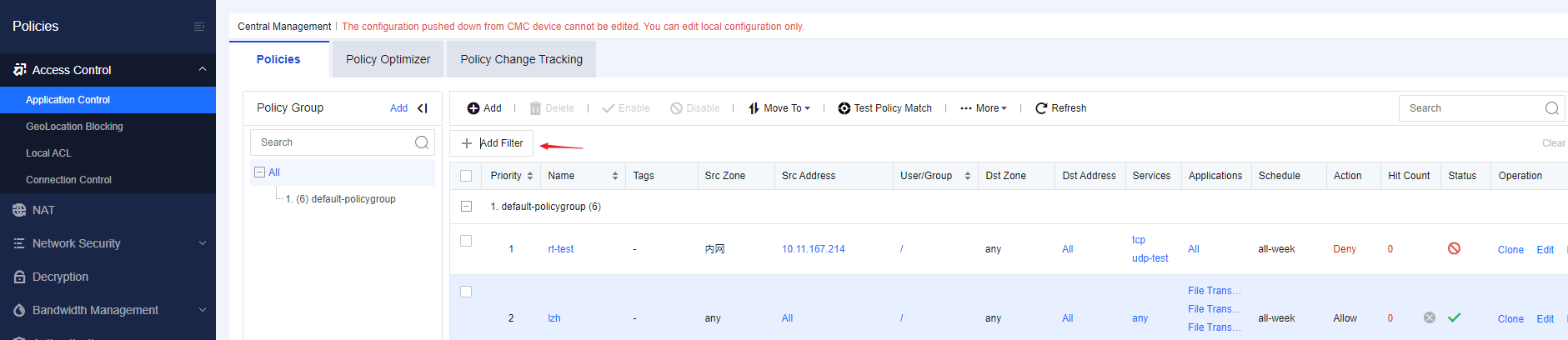Collapse the default-policygroup table group
The width and height of the screenshot is (1568, 340).
[467, 207]
